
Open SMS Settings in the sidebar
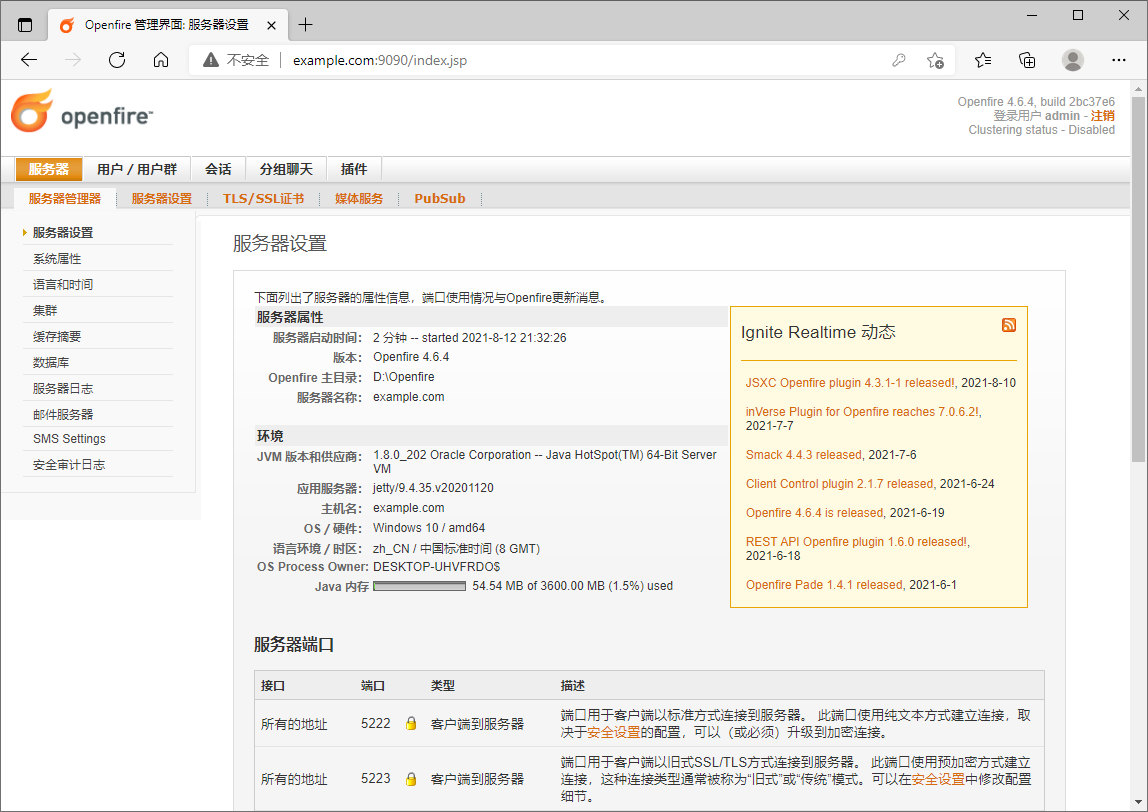point(70,439)
